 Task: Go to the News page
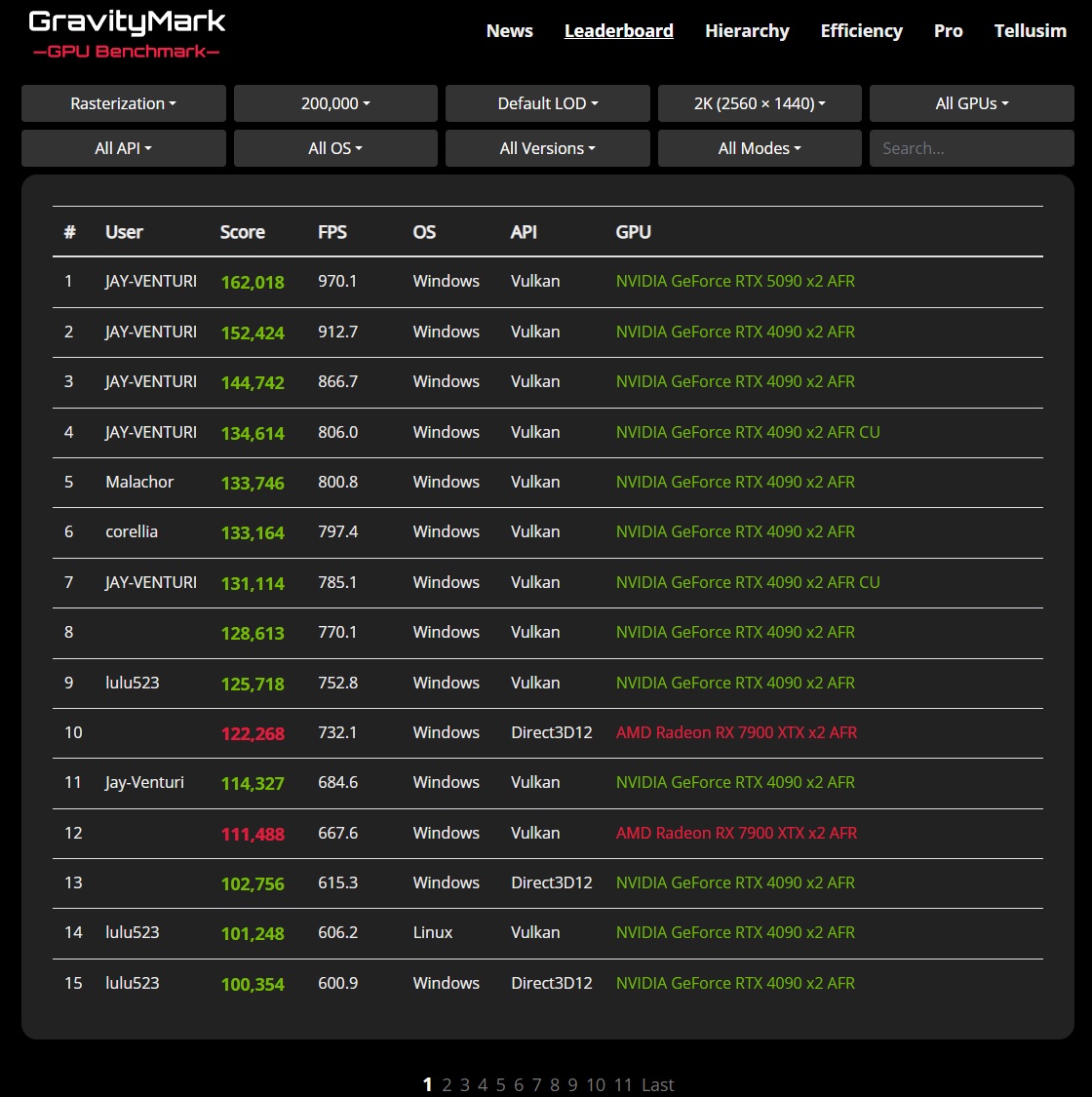point(509,31)
